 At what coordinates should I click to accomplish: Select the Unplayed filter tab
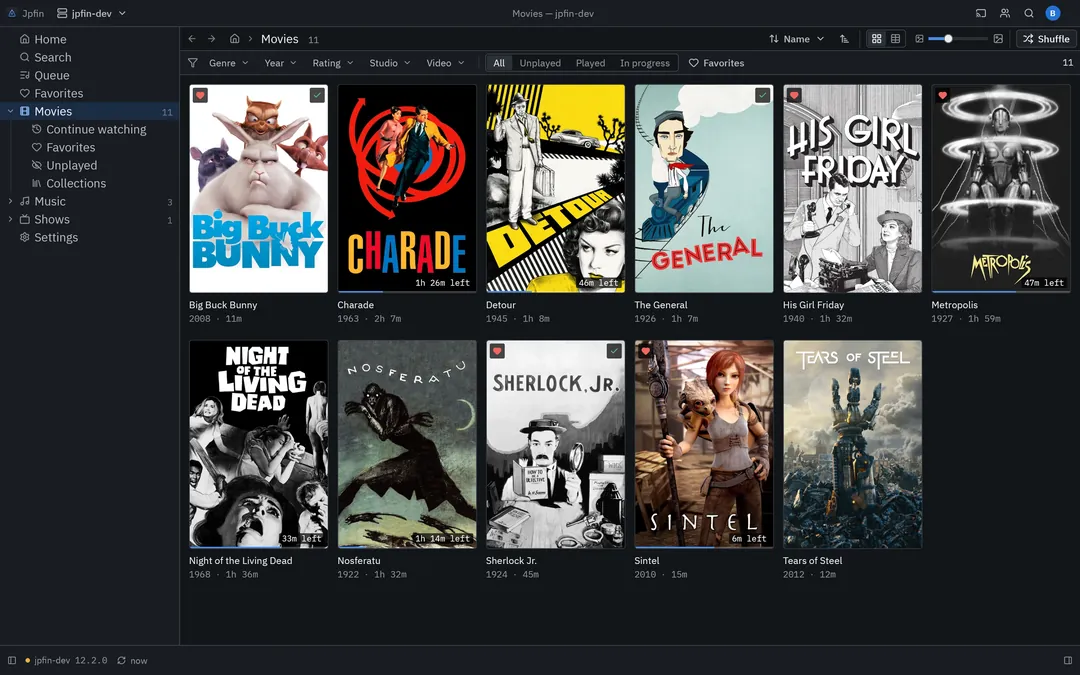tap(540, 63)
